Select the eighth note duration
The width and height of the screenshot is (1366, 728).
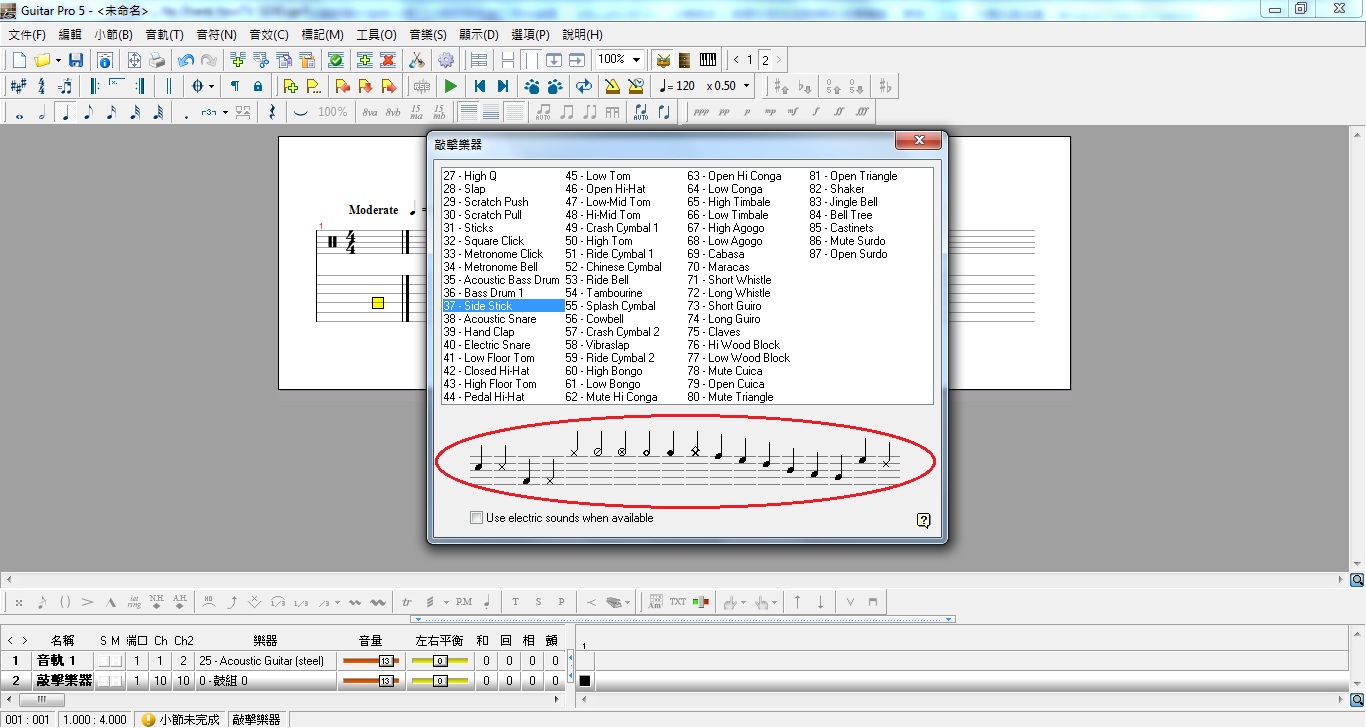(x=89, y=113)
